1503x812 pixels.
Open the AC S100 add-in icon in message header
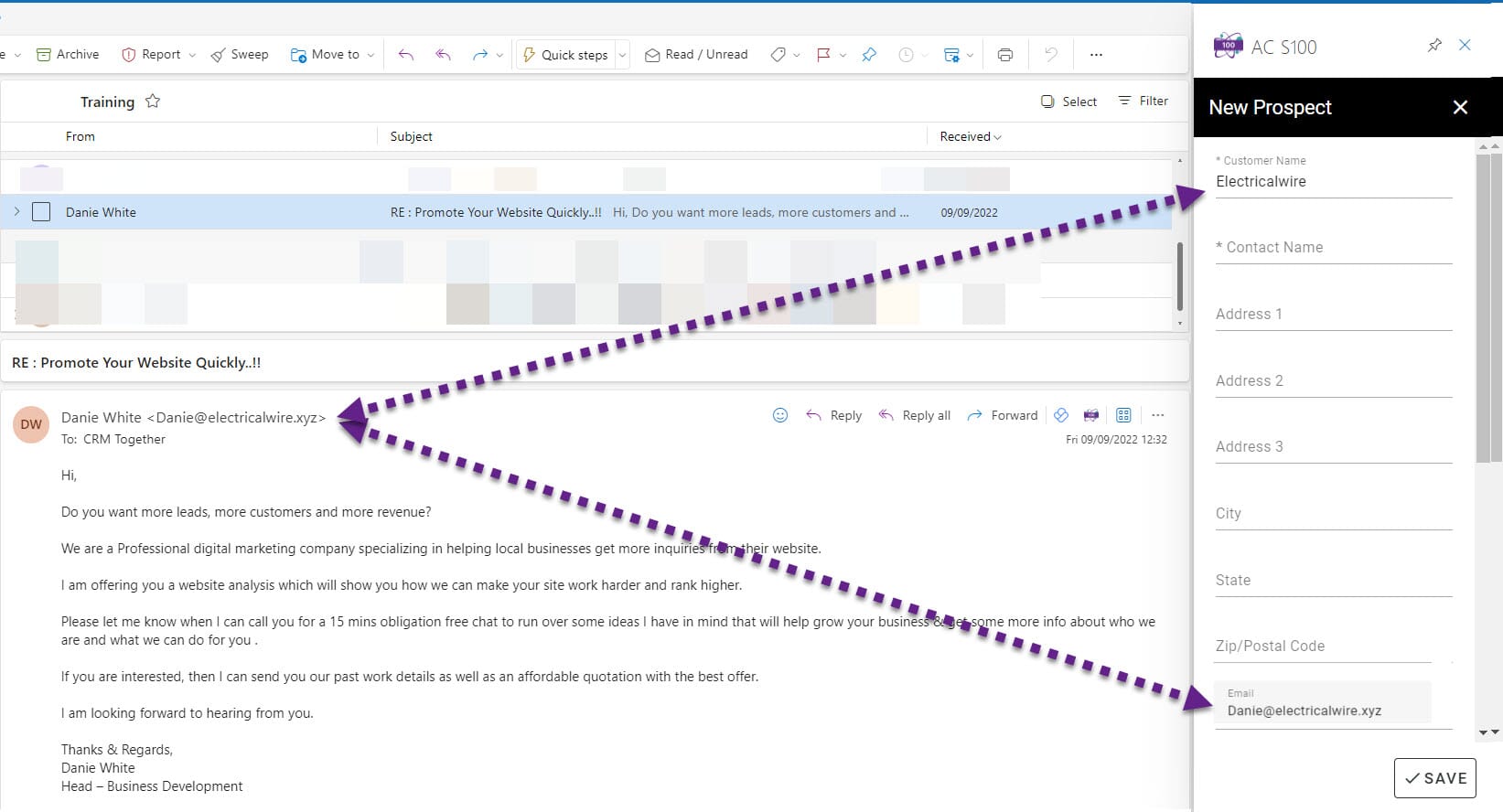pos(1090,415)
